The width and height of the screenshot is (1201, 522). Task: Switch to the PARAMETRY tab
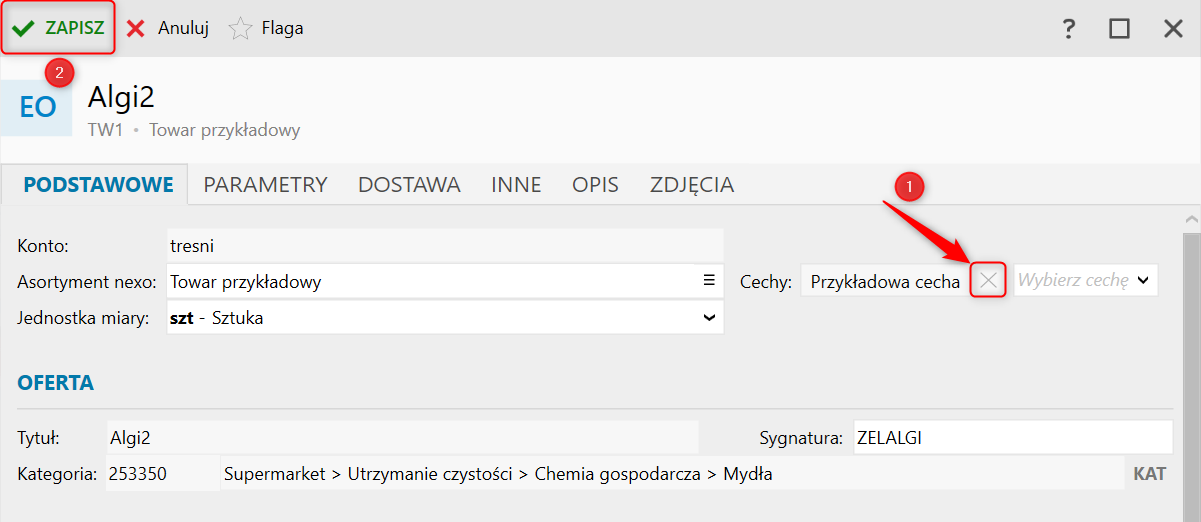click(x=265, y=185)
